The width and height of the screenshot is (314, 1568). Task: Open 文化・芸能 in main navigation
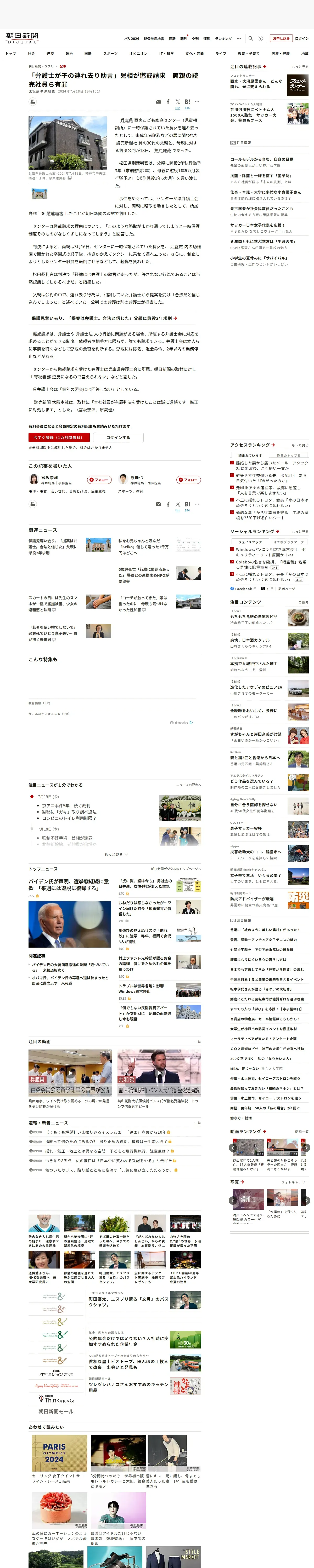194,54
